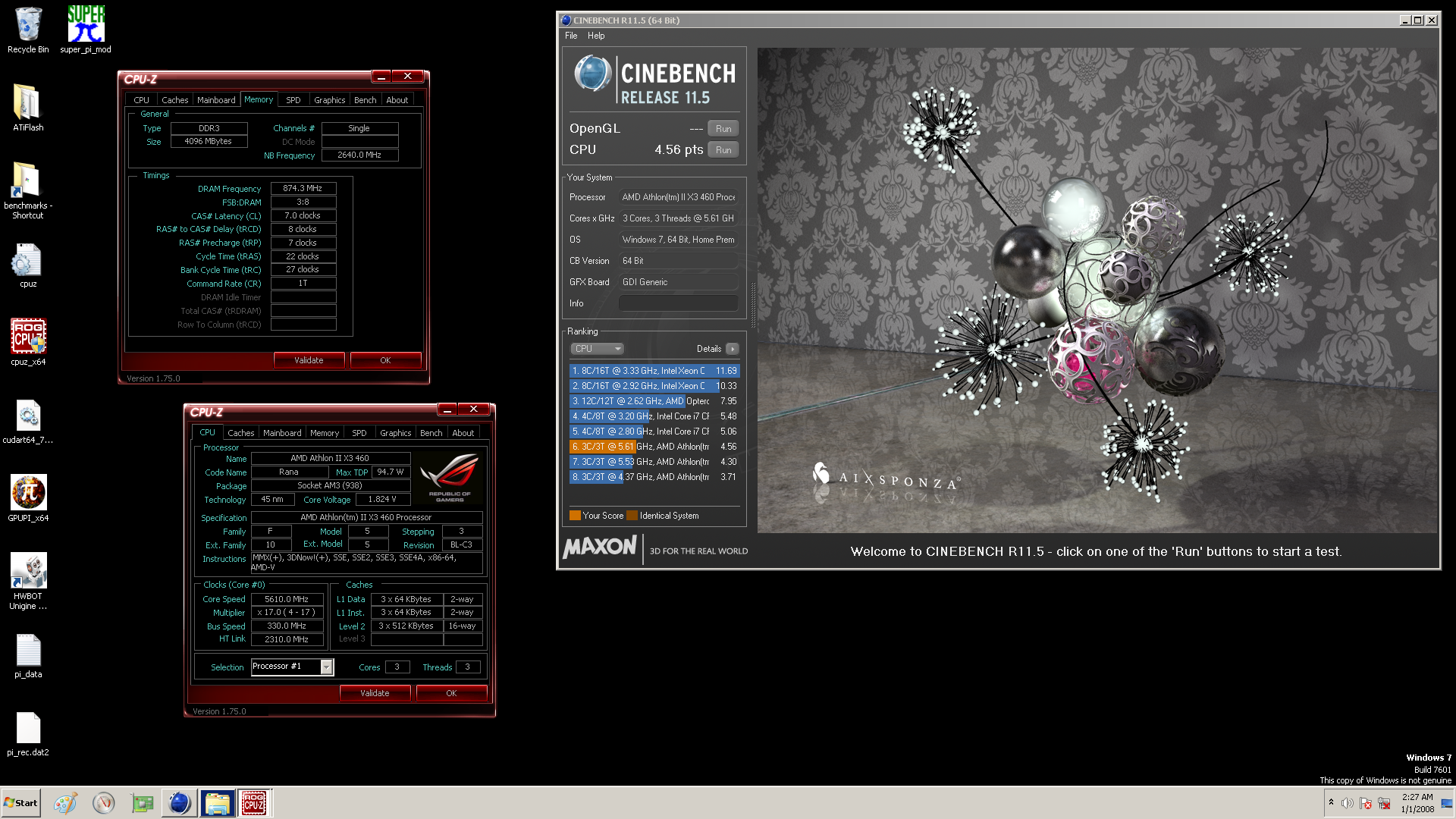The height and width of the screenshot is (819, 1456).
Task: Switch to Cinebench taskbar icon
Action: (x=180, y=803)
